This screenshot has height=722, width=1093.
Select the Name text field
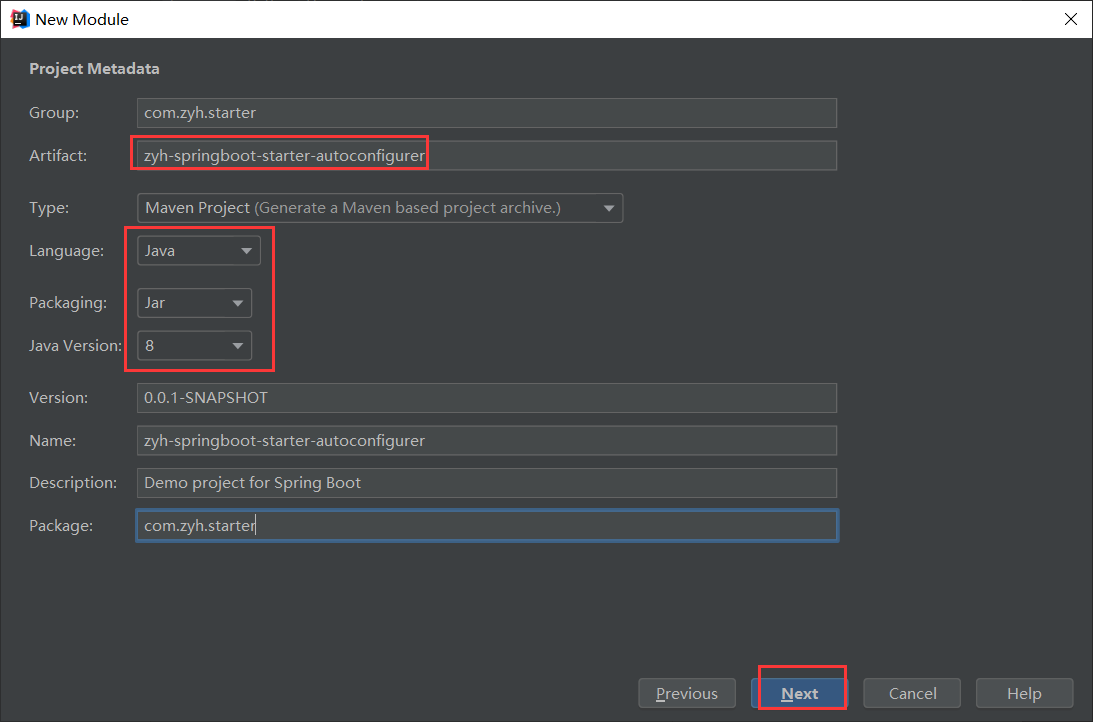coord(486,440)
